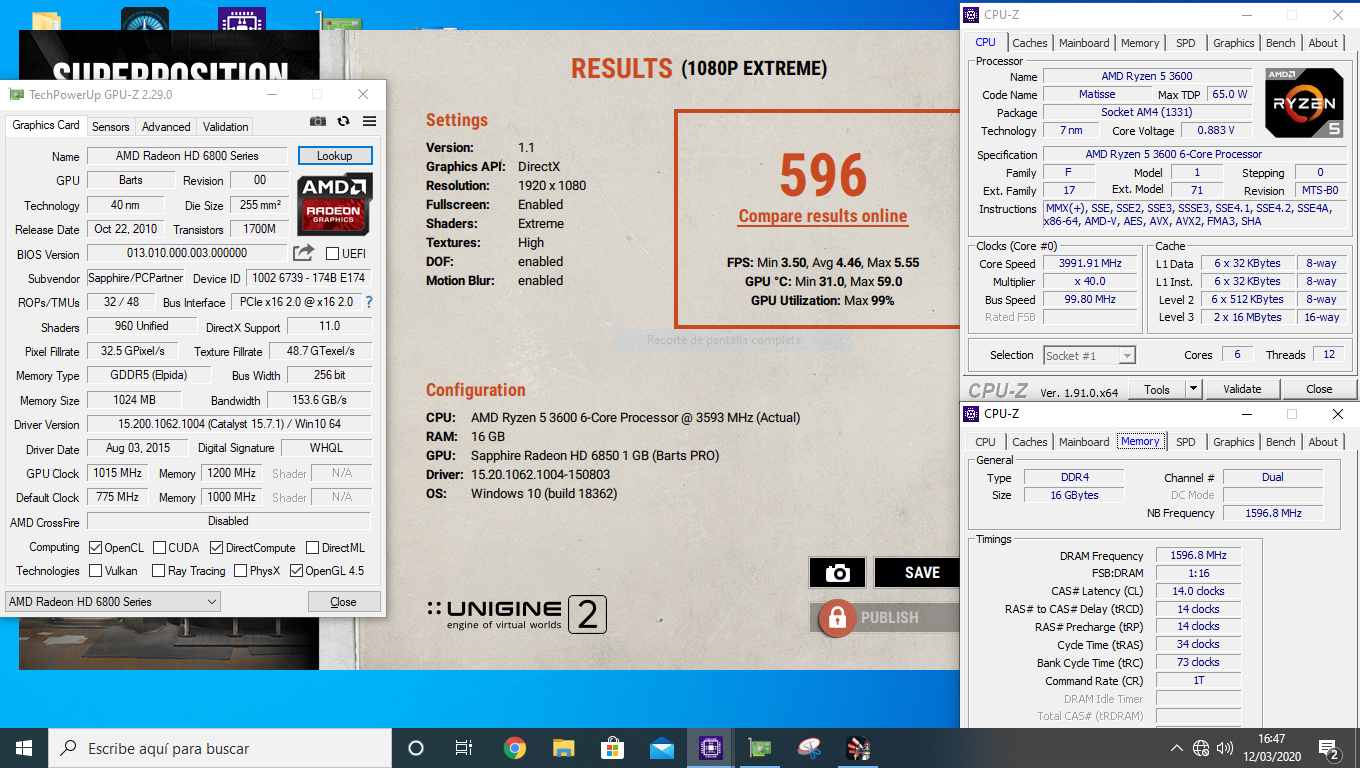Viewport: 1360px width, 768px height.
Task: Open Task View on taskbar
Action: coord(464,748)
